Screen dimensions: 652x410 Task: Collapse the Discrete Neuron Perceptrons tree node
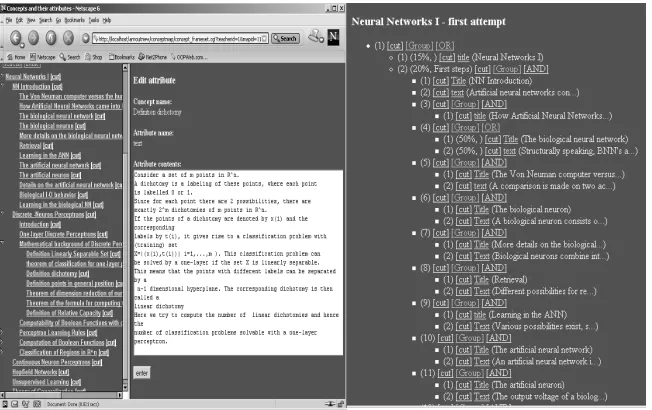pyautogui.click(x=2, y=215)
